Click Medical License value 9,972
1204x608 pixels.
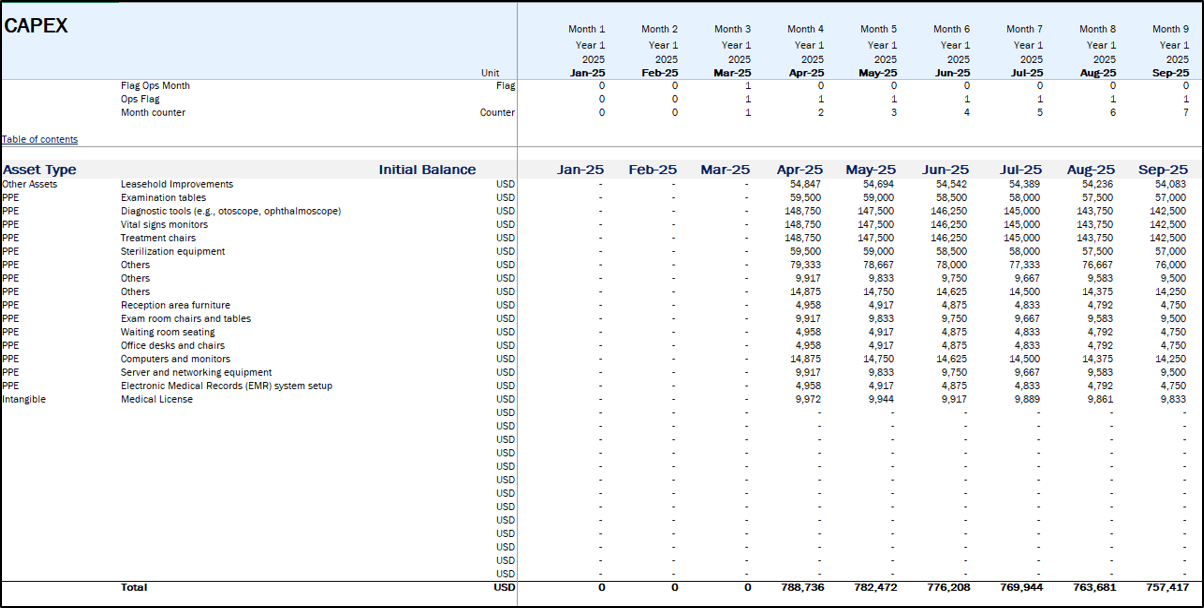pos(810,399)
